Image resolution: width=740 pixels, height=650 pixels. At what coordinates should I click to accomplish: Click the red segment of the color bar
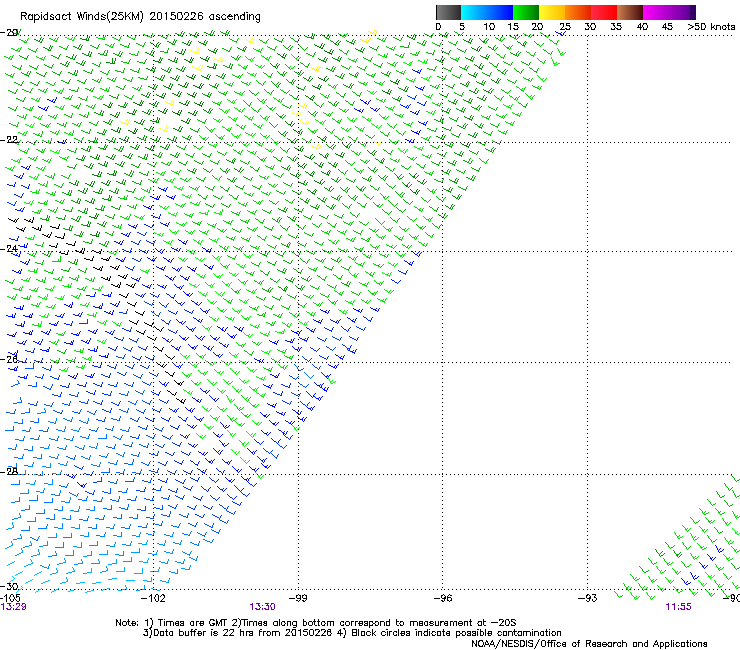coord(604,12)
